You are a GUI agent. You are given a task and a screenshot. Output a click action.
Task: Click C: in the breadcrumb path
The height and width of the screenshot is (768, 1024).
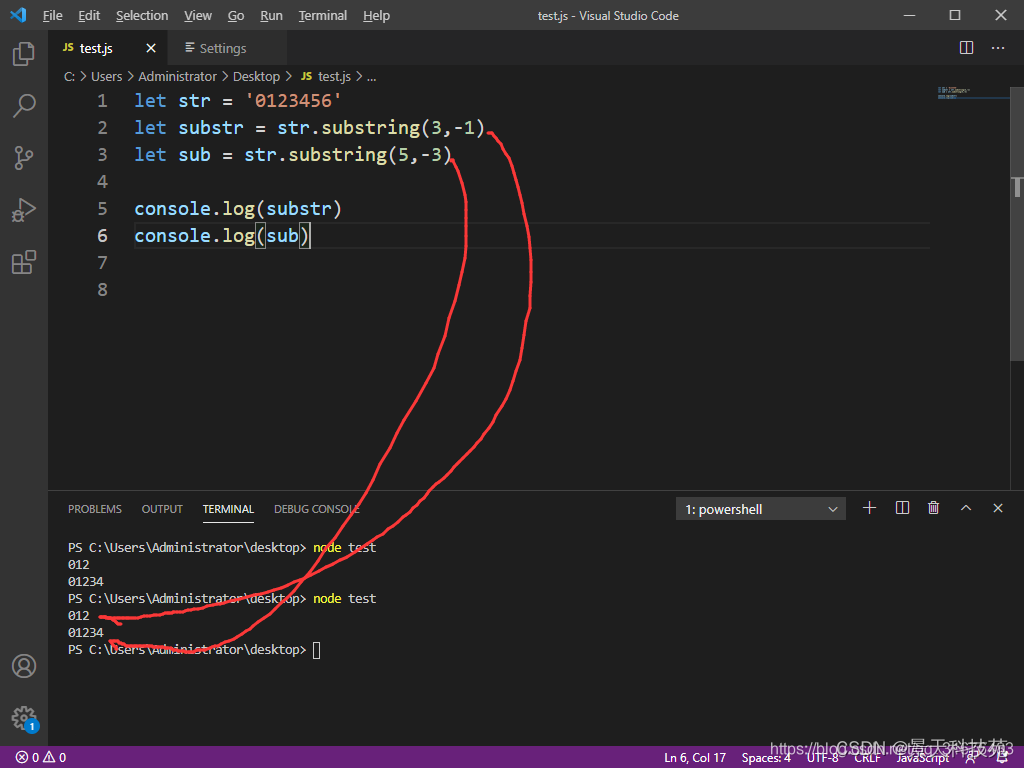point(69,76)
